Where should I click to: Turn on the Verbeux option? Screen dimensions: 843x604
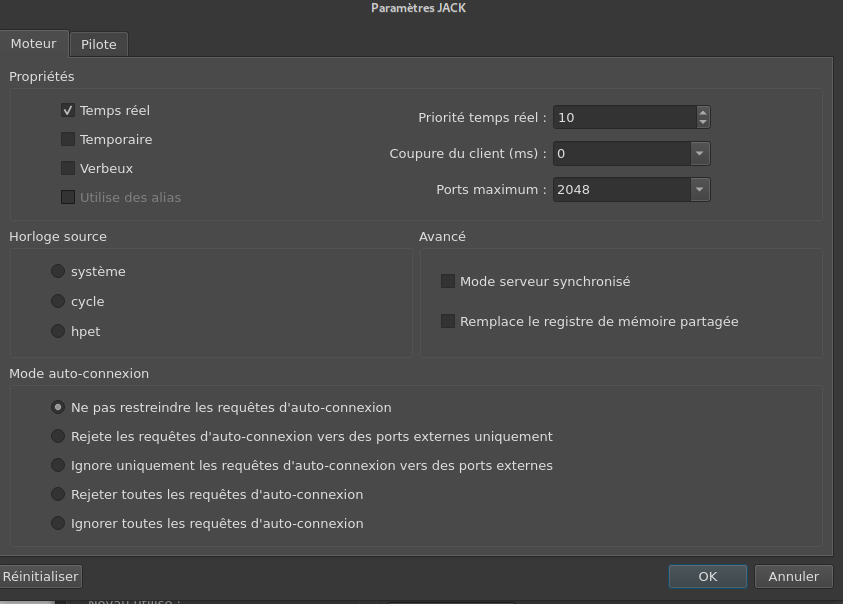[x=68, y=169]
